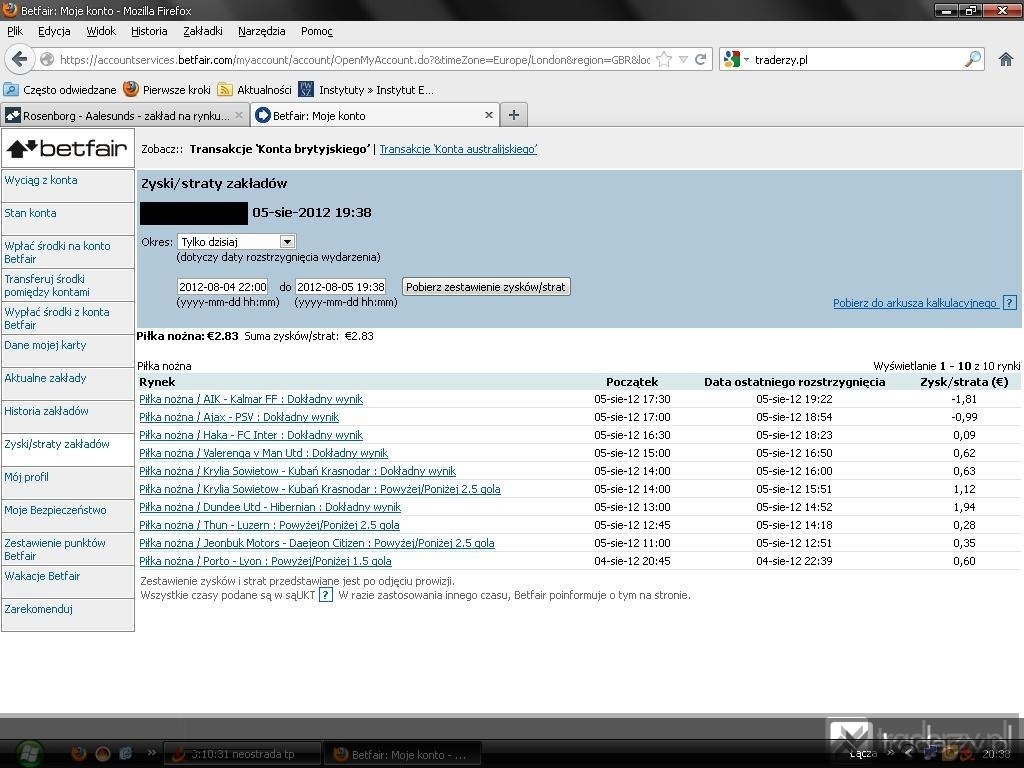Open the Historia menu

click(149, 31)
